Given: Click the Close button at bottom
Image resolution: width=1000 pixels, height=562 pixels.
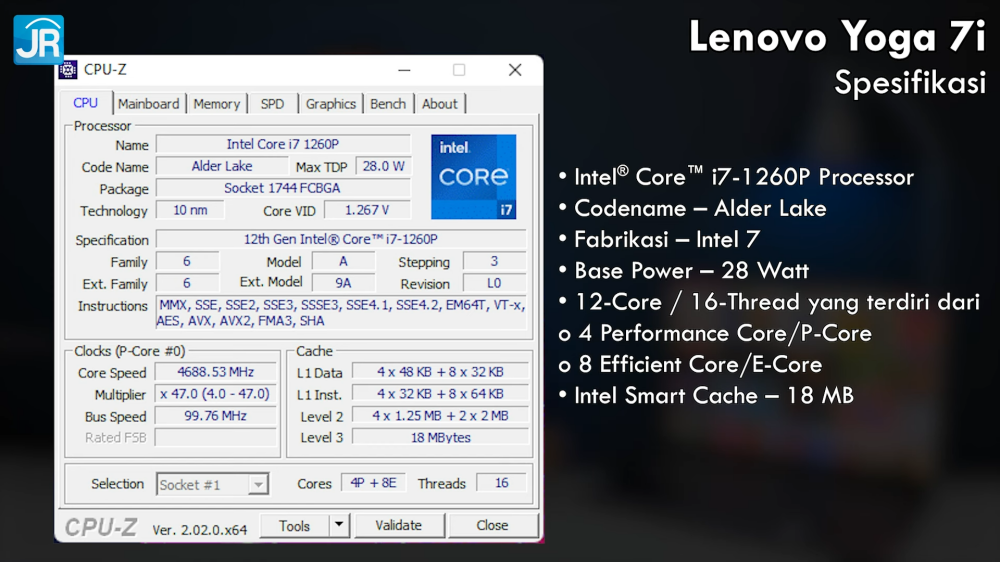Looking at the screenshot, I should pyautogui.click(x=492, y=525).
